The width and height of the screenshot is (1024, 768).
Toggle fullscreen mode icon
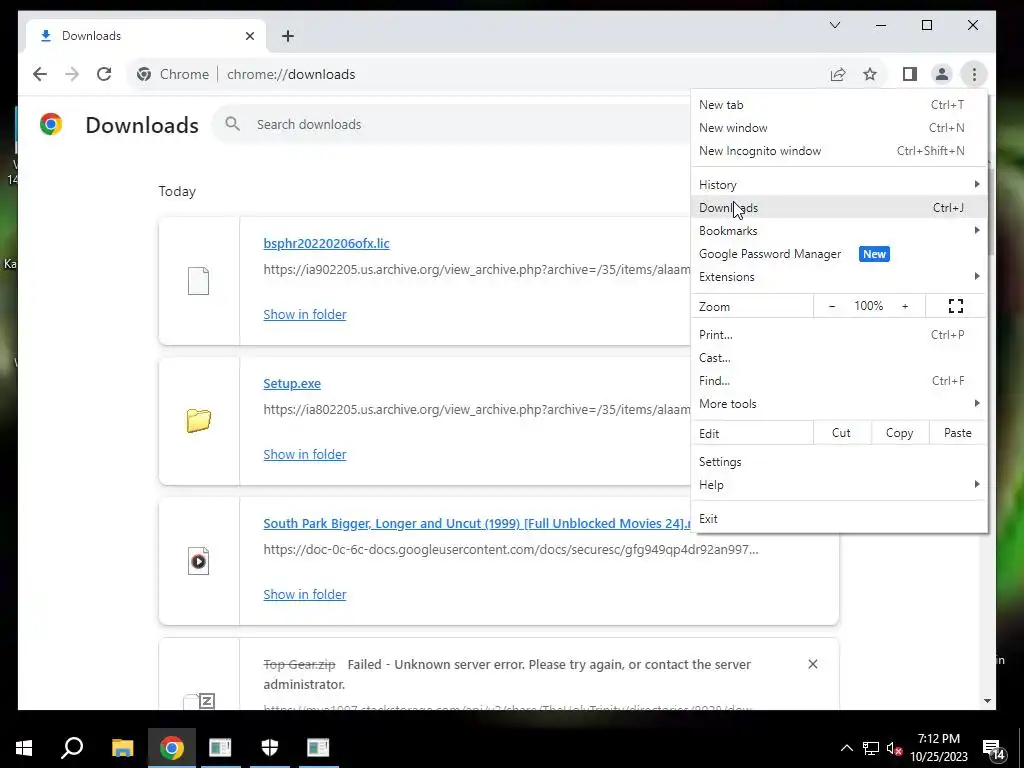pos(956,306)
